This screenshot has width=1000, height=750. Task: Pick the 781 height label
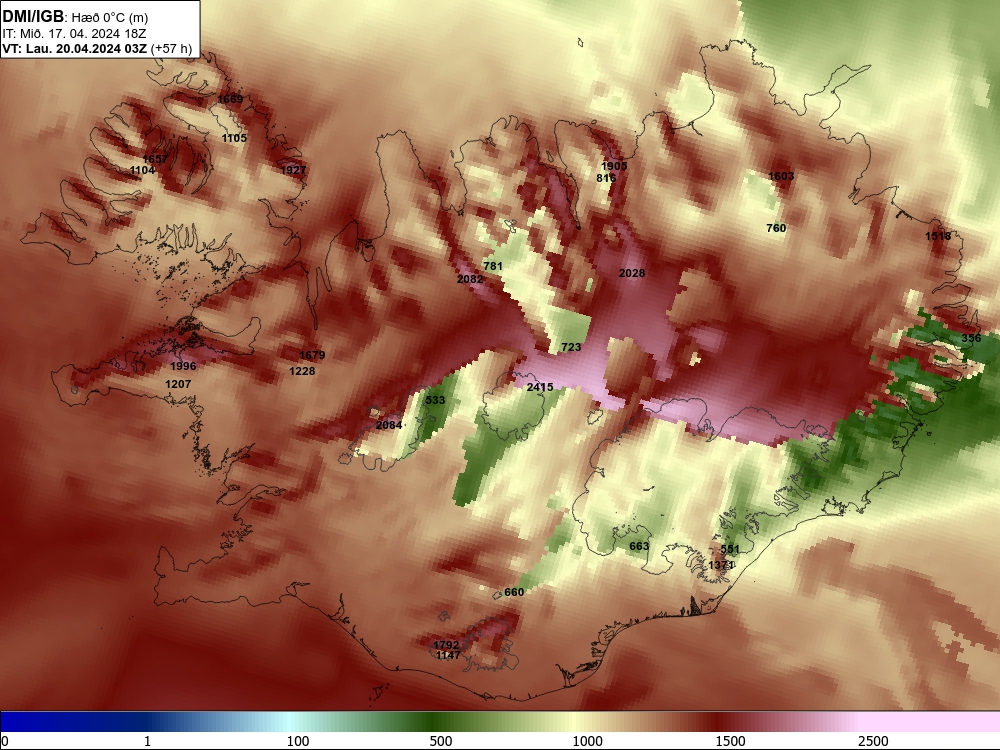pos(493,266)
